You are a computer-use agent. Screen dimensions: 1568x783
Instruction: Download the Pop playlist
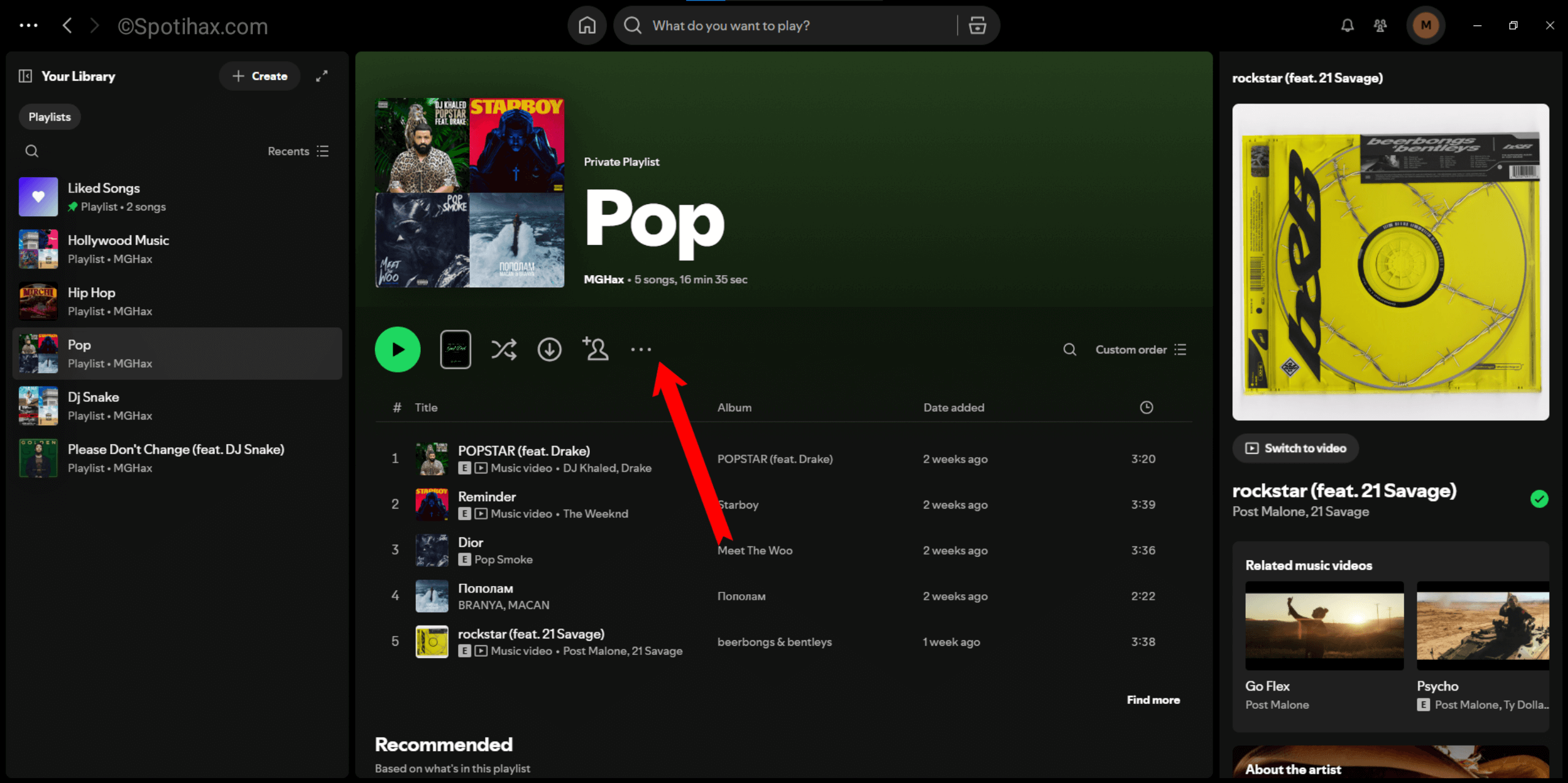[549, 349]
